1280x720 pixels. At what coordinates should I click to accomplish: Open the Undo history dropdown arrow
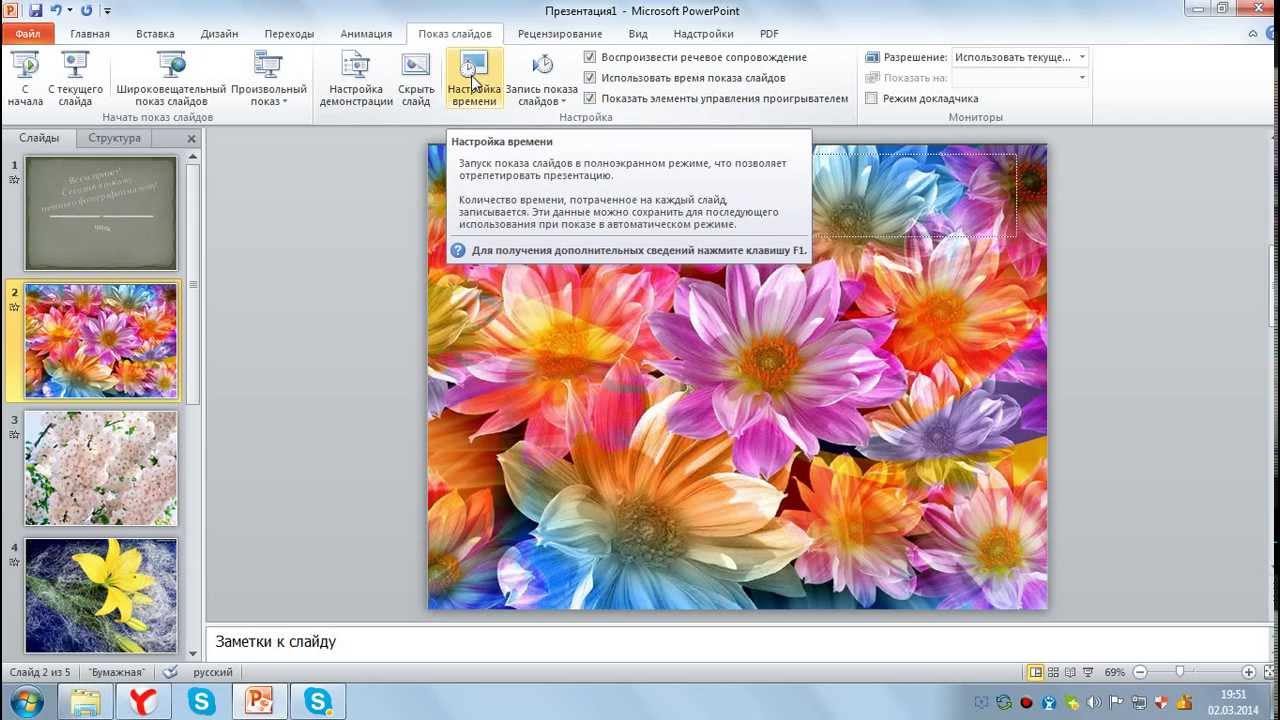click(69, 10)
